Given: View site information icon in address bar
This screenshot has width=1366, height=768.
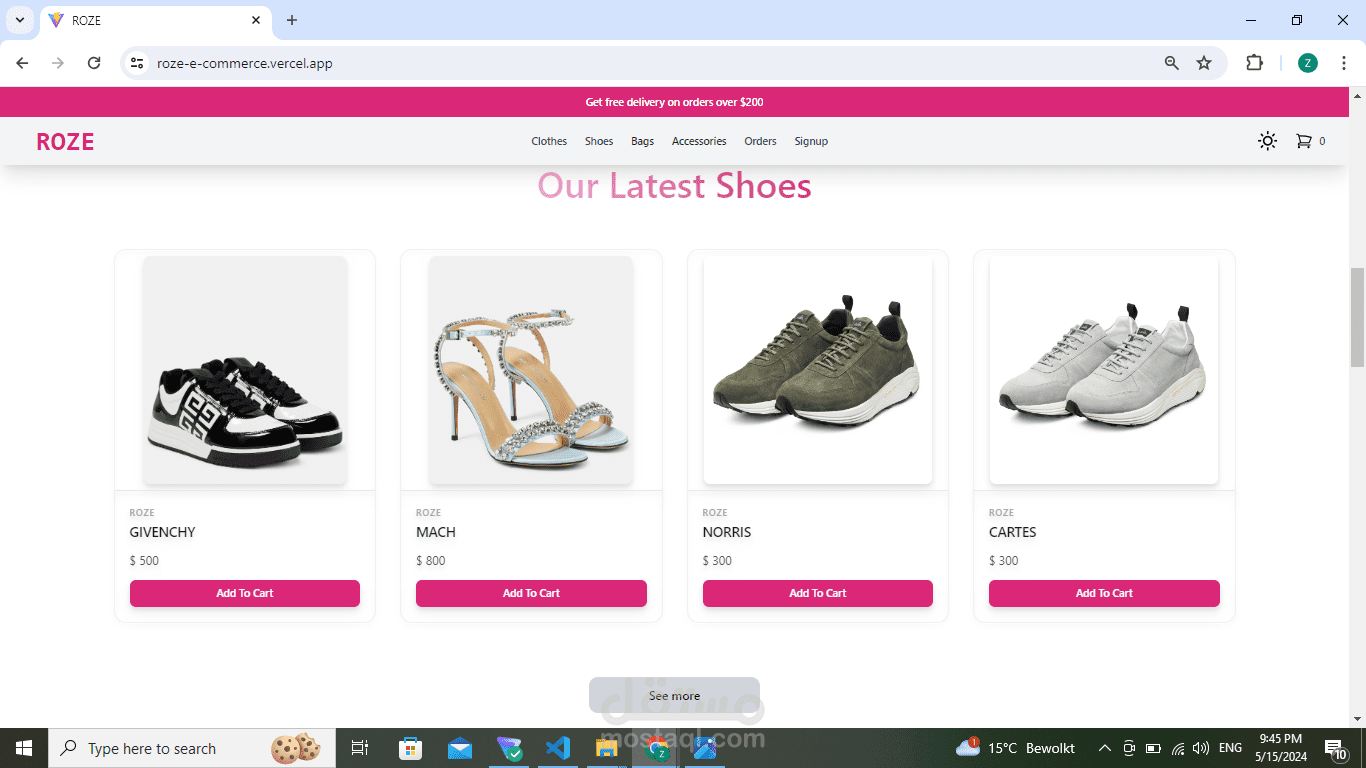Looking at the screenshot, I should (x=137, y=63).
